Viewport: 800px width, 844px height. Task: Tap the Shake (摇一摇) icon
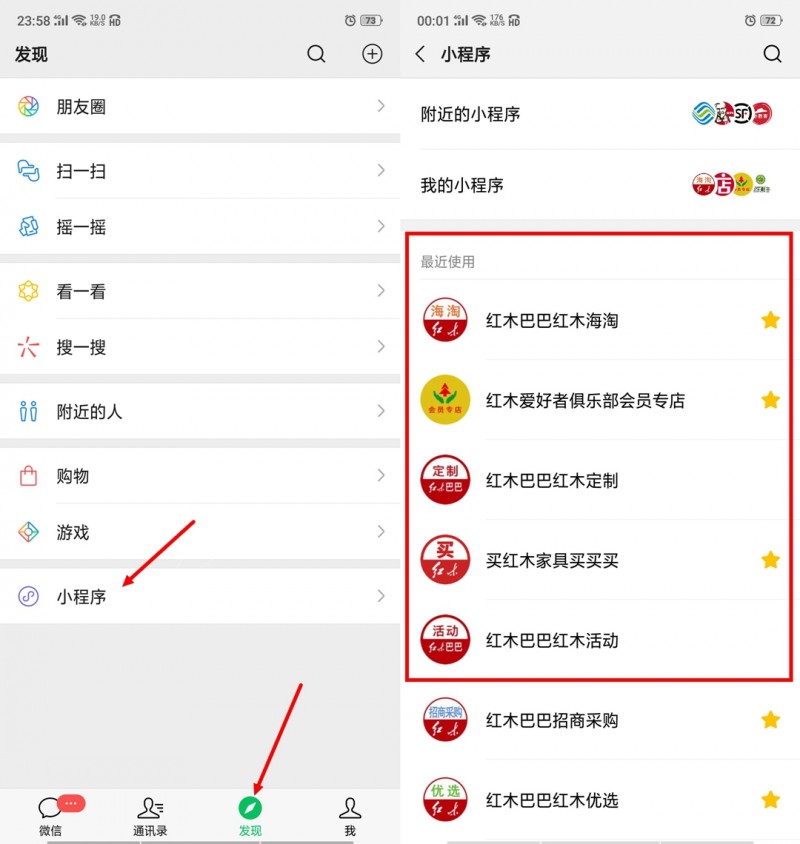pos(29,227)
